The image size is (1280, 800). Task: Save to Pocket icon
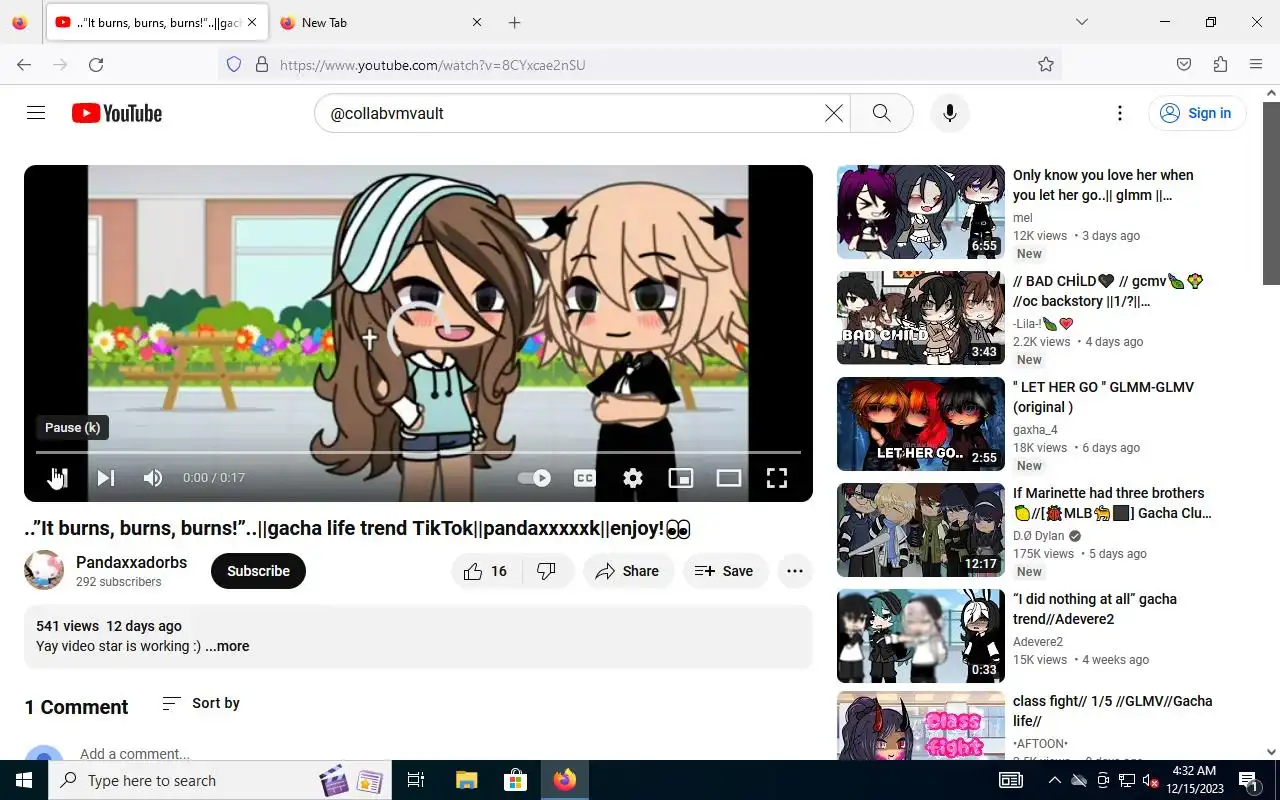click(1184, 64)
